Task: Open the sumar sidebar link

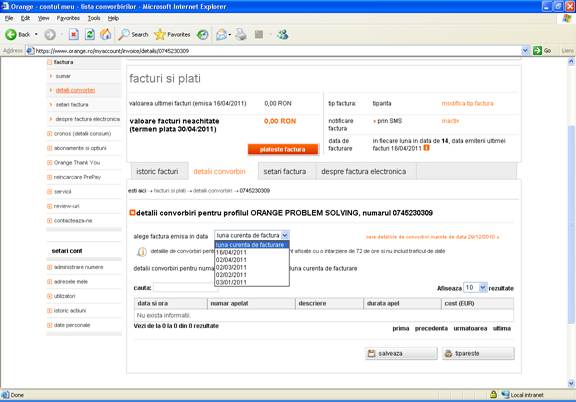Action: (63, 76)
